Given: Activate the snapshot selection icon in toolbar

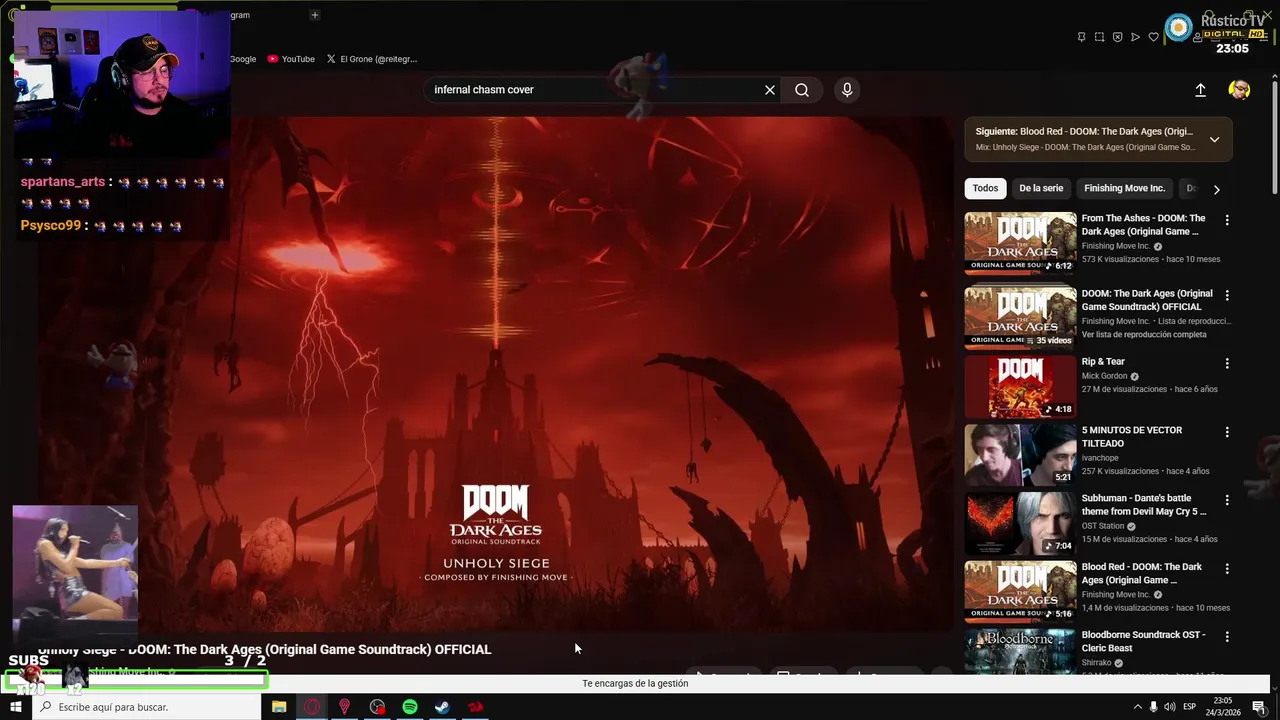Looking at the screenshot, I should click(1099, 37).
